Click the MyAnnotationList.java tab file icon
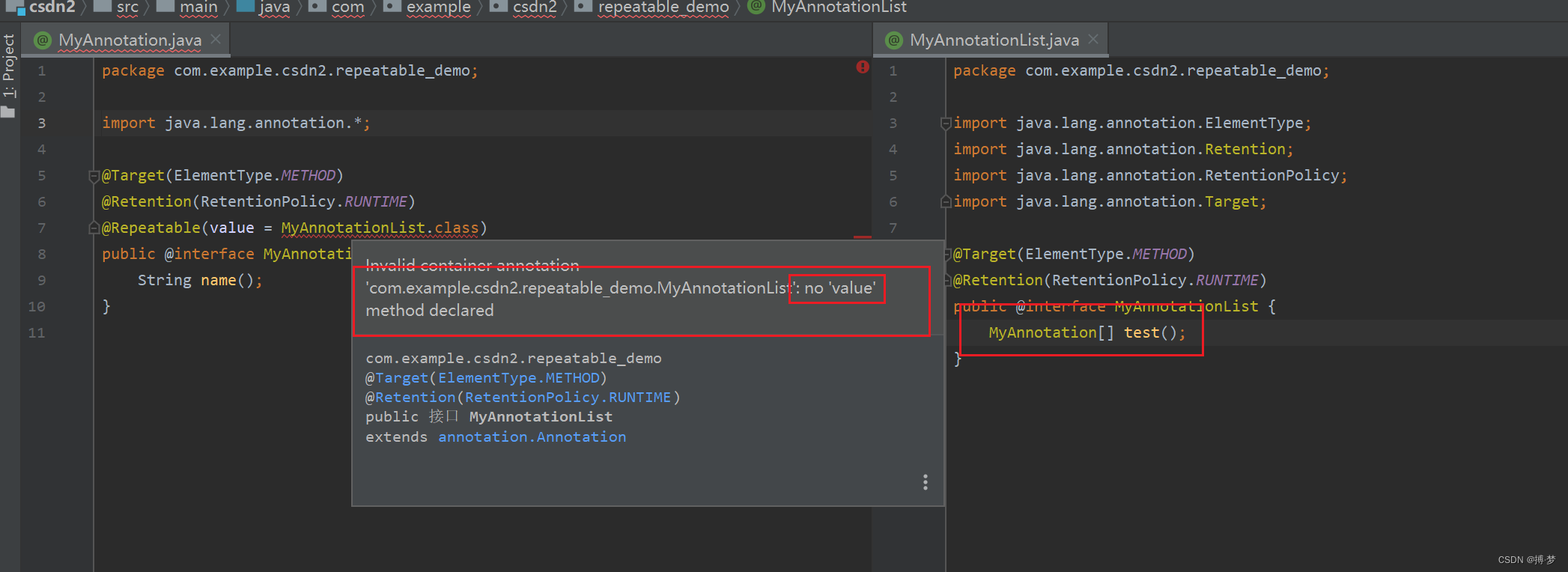 tap(893, 40)
